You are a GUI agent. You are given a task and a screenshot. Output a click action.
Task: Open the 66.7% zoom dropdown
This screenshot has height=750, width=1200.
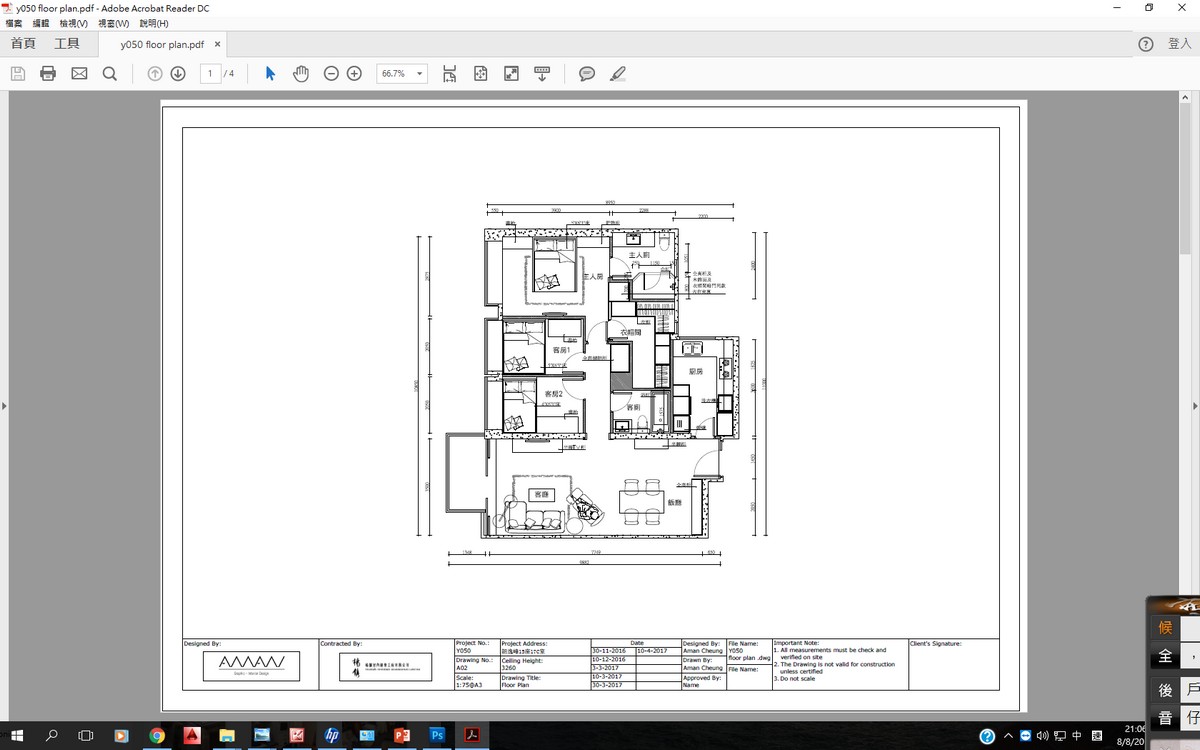pyautogui.click(x=420, y=73)
